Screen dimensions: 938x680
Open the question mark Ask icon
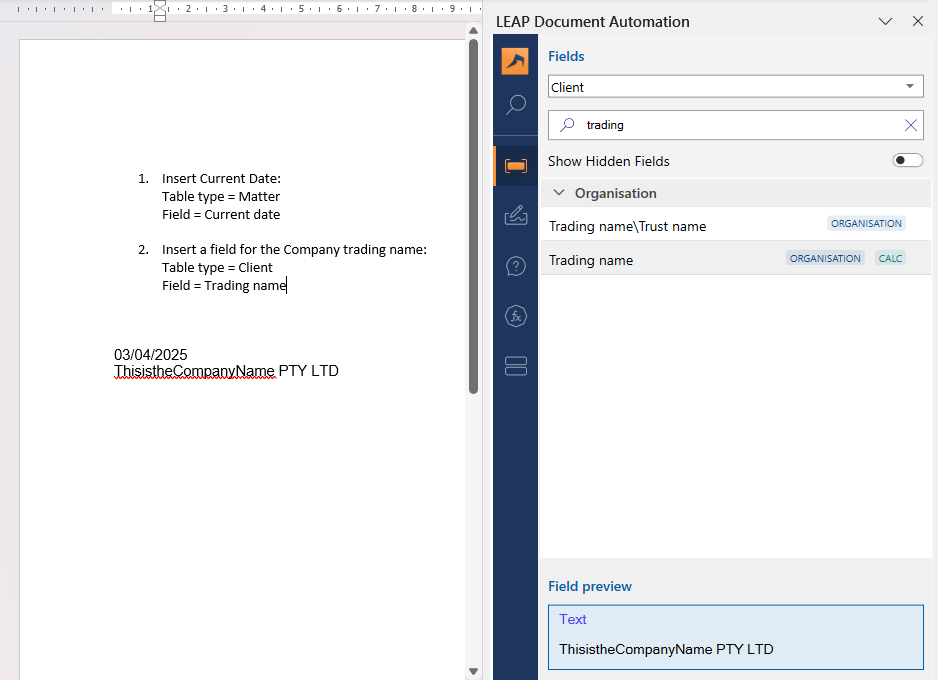pyautogui.click(x=515, y=266)
